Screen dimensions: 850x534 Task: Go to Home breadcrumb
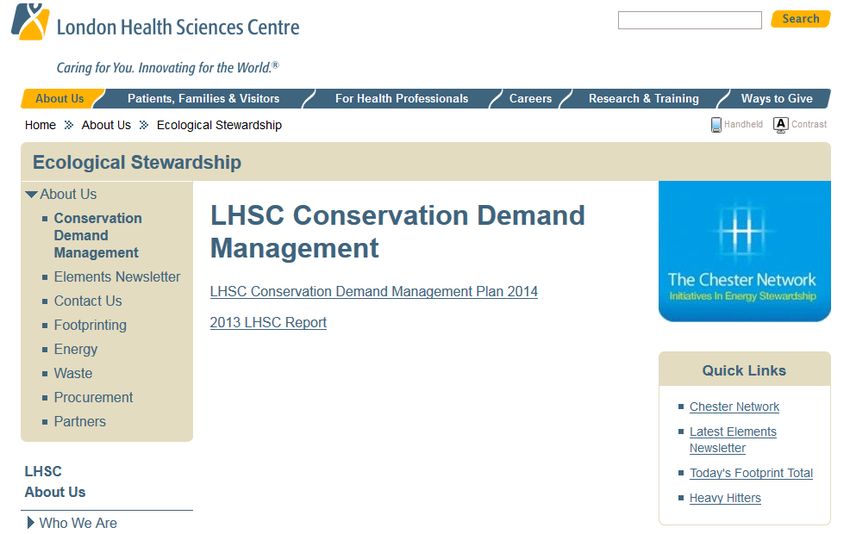[40, 125]
